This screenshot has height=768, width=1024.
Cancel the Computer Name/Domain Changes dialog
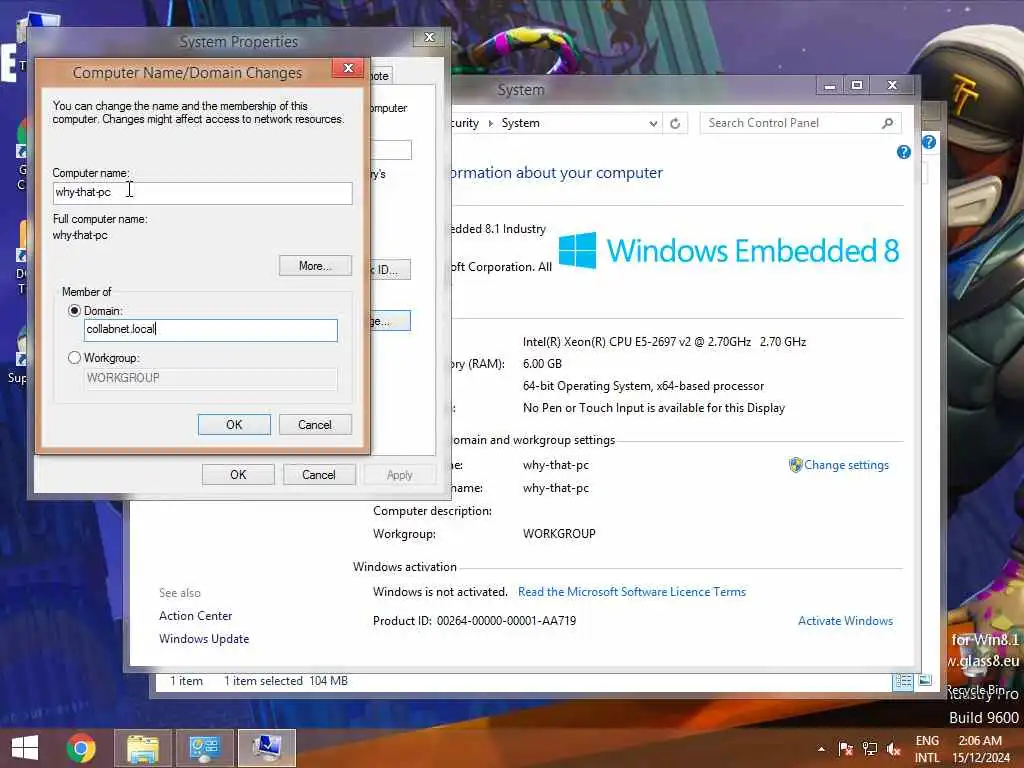pos(315,424)
